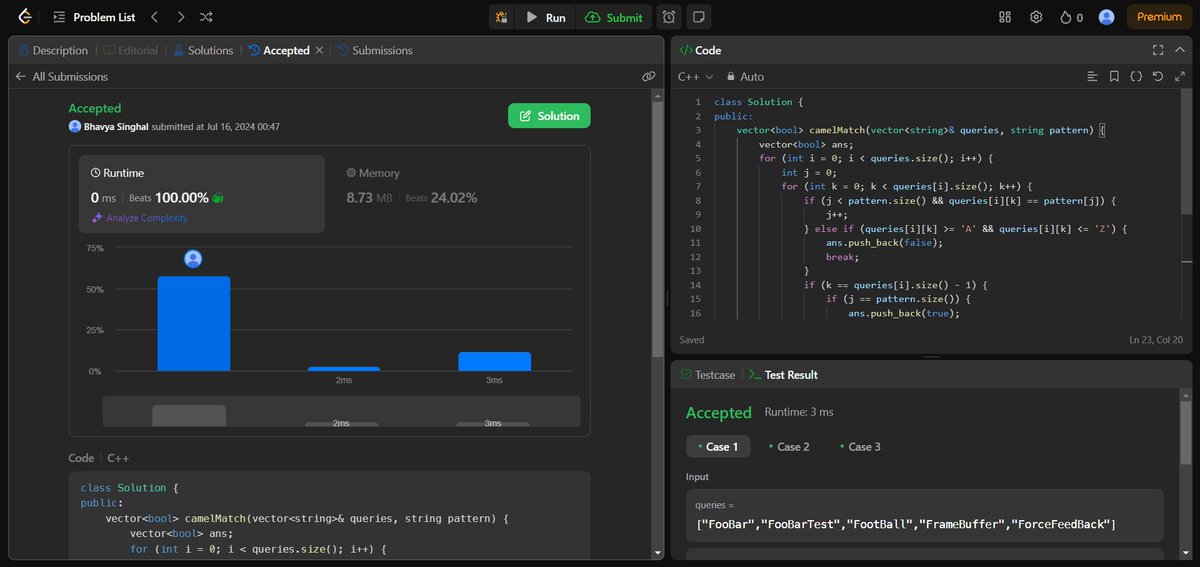Click the LeetCode logo icon
The height and width of the screenshot is (567, 1200).
pyautogui.click(x=23, y=17)
